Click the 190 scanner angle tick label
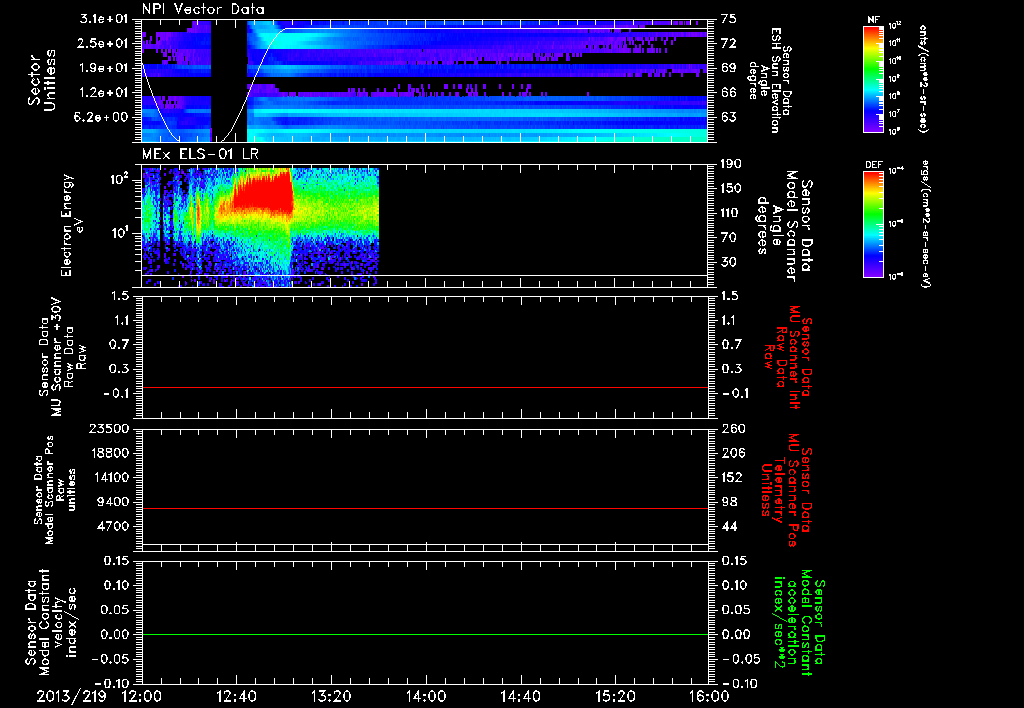Viewport: 1024px width, 708px height. [x=731, y=164]
